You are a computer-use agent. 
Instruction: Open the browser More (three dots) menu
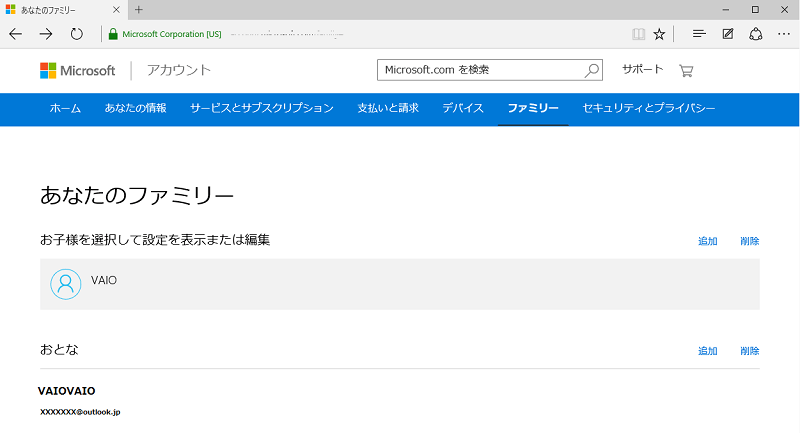coord(784,34)
